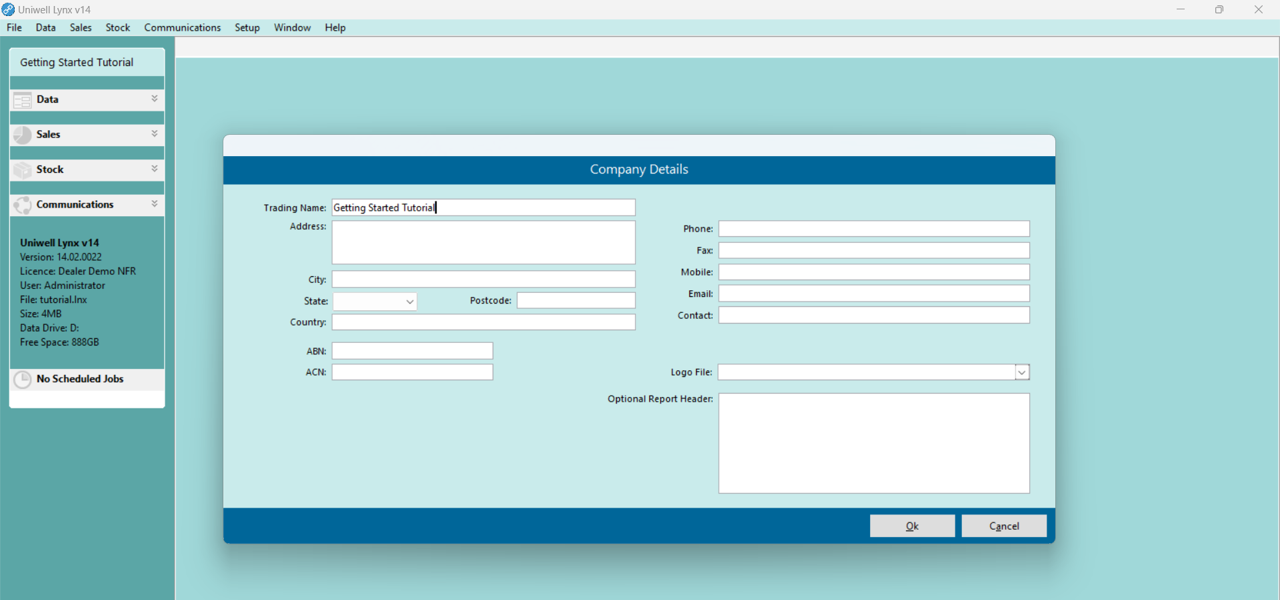The height and width of the screenshot is (600, 1280).
Task: Click the City input field
Action: [x=483, y=279]
